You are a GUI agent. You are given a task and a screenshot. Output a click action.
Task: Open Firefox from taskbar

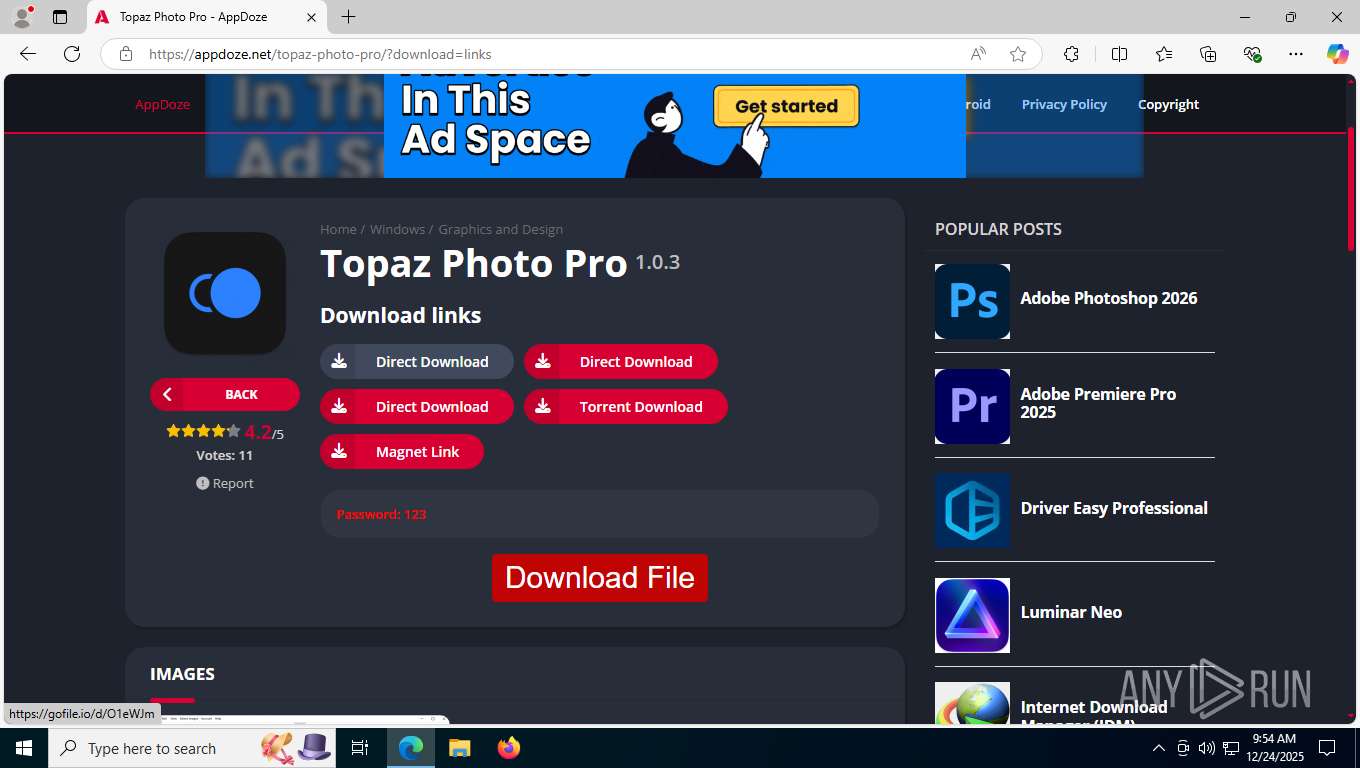tap(509, 748)
